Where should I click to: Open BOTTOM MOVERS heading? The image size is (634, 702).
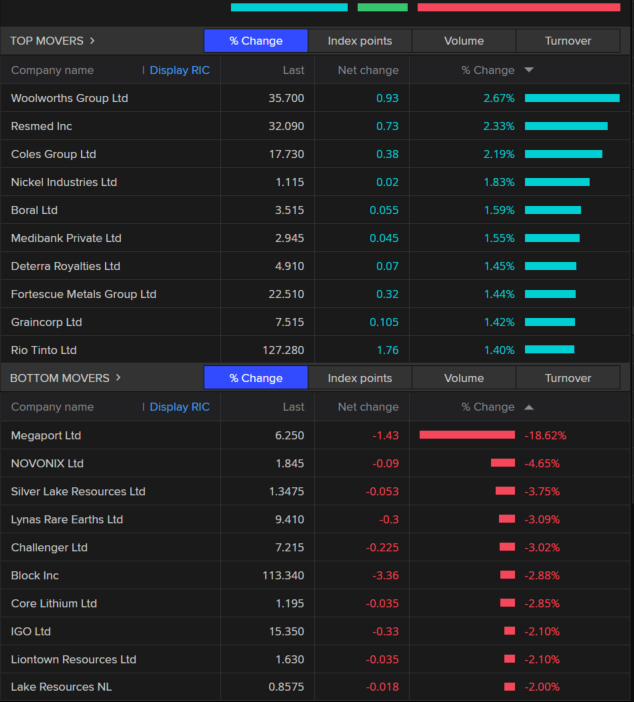pos(60,378)
